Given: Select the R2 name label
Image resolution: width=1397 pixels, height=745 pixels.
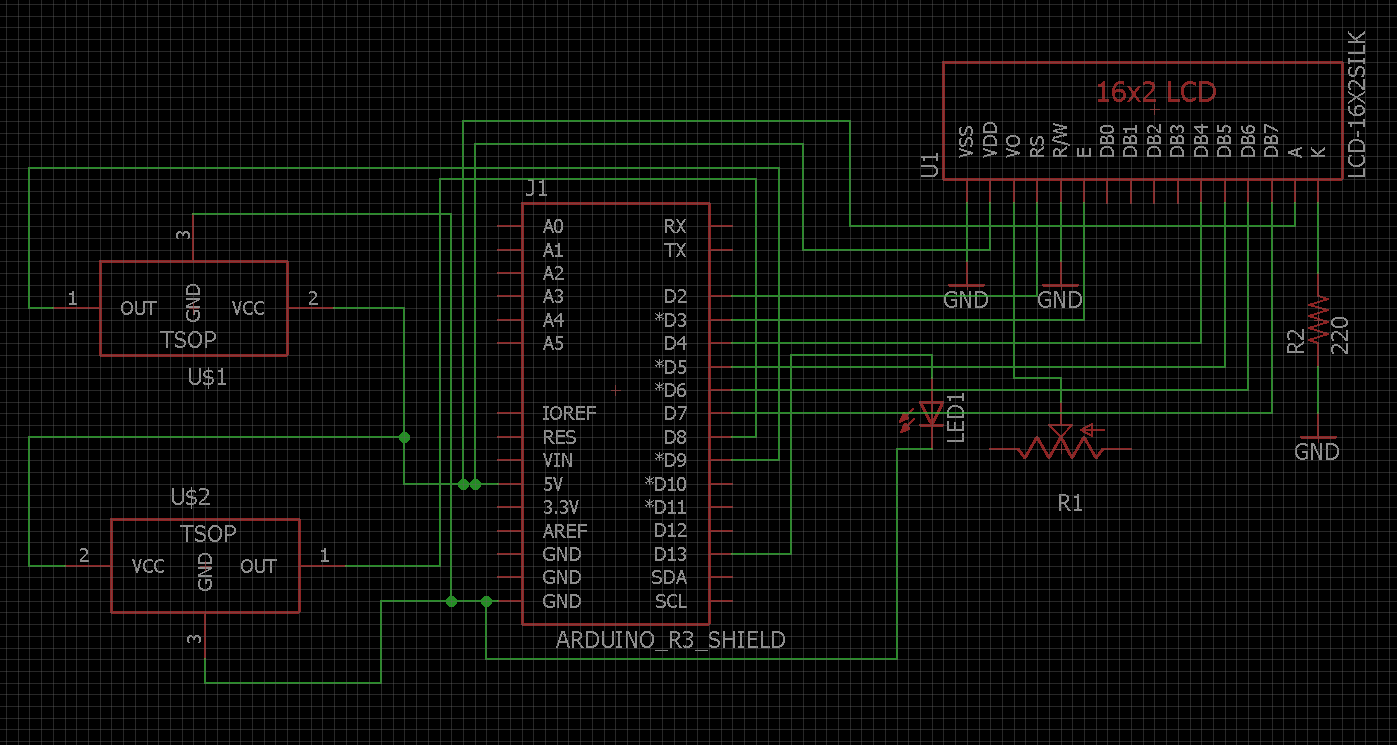Looking at the screenshot, I should coord(1296,342).
